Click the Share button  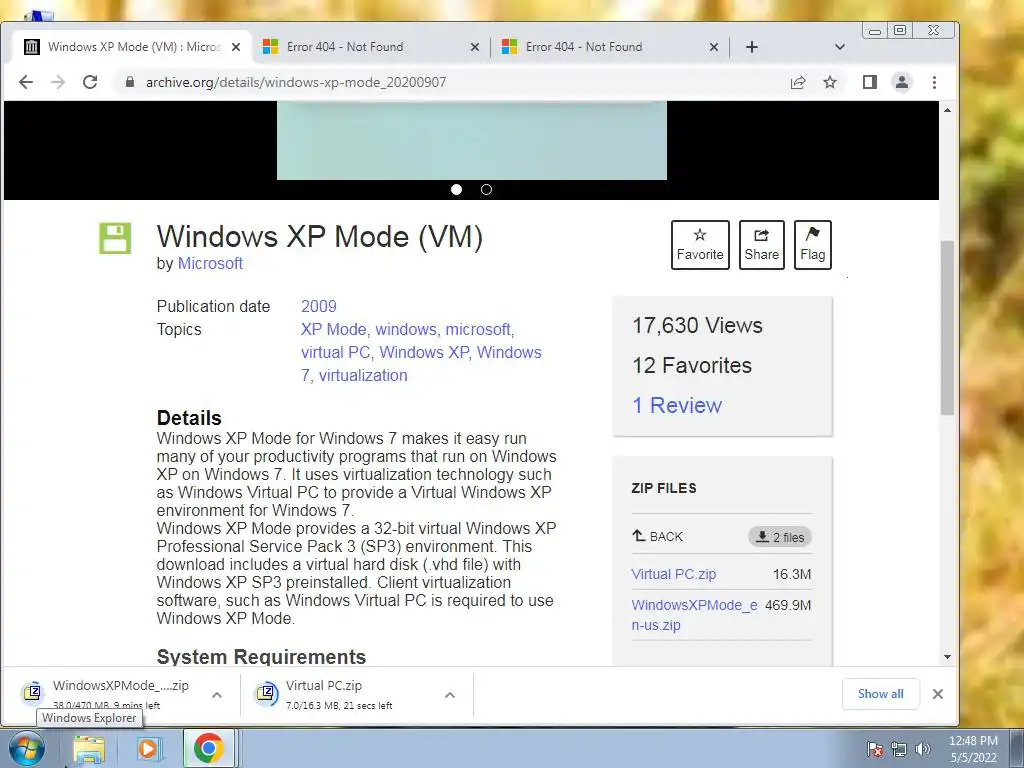click(761, 245)
